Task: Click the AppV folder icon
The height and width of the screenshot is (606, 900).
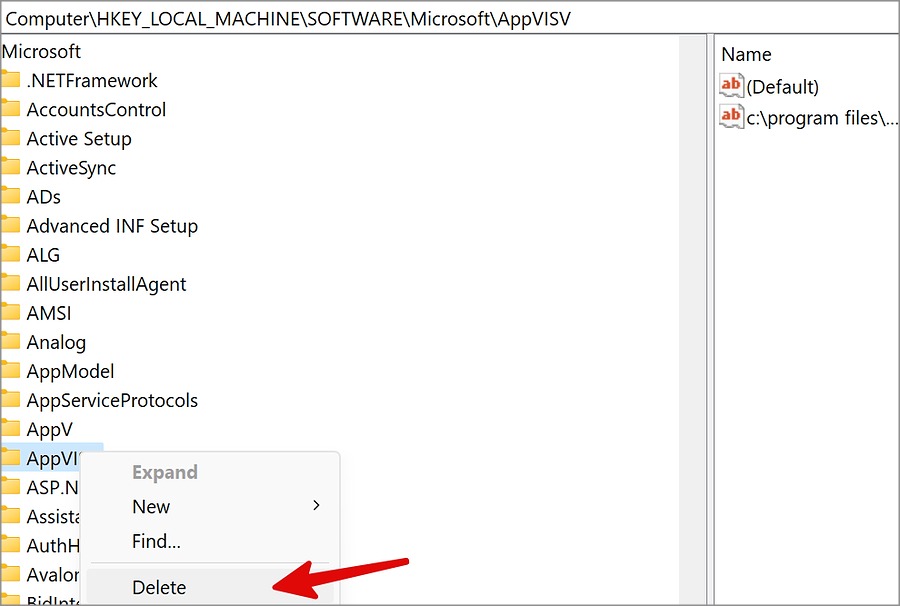Action: (x=10, y=428)
